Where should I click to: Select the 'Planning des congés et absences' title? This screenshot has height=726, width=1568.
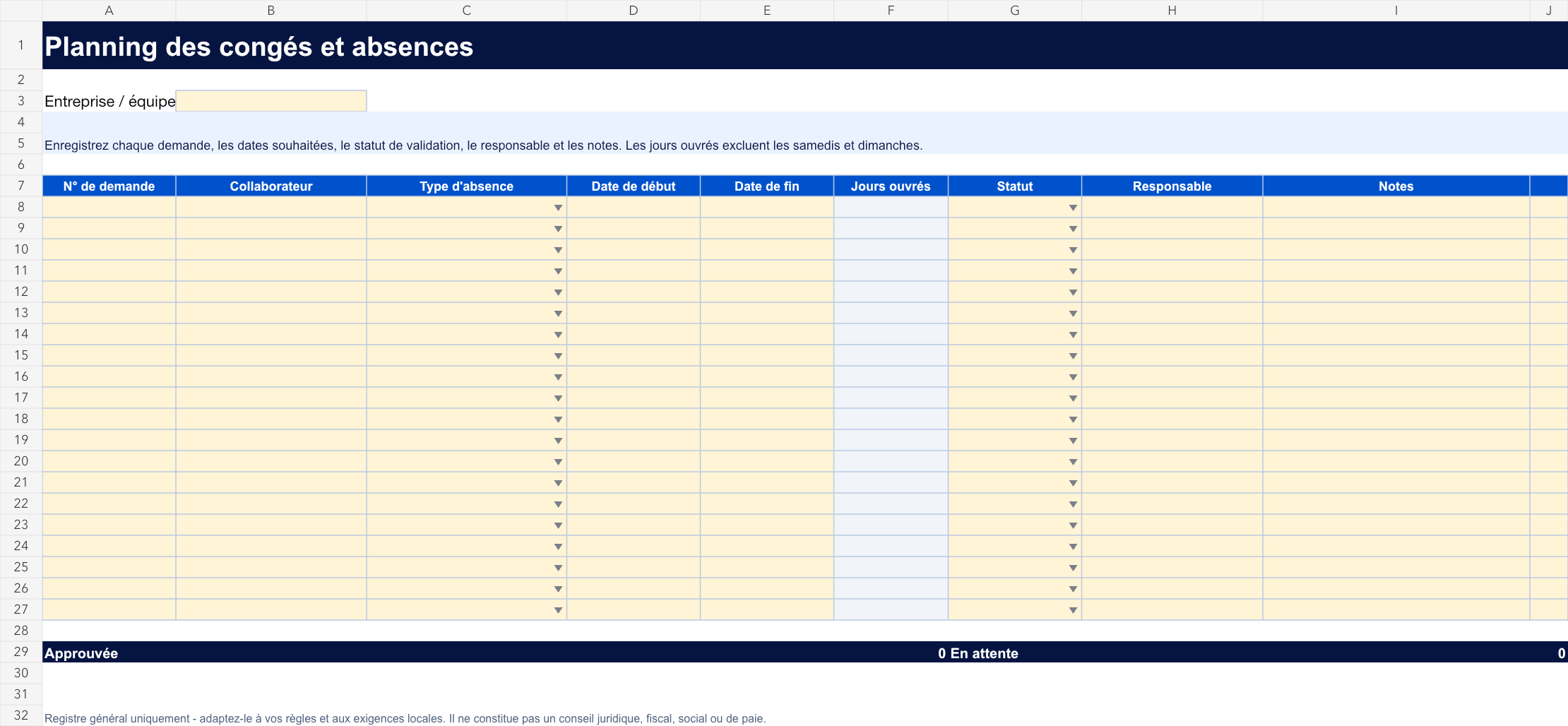(259, 47)
